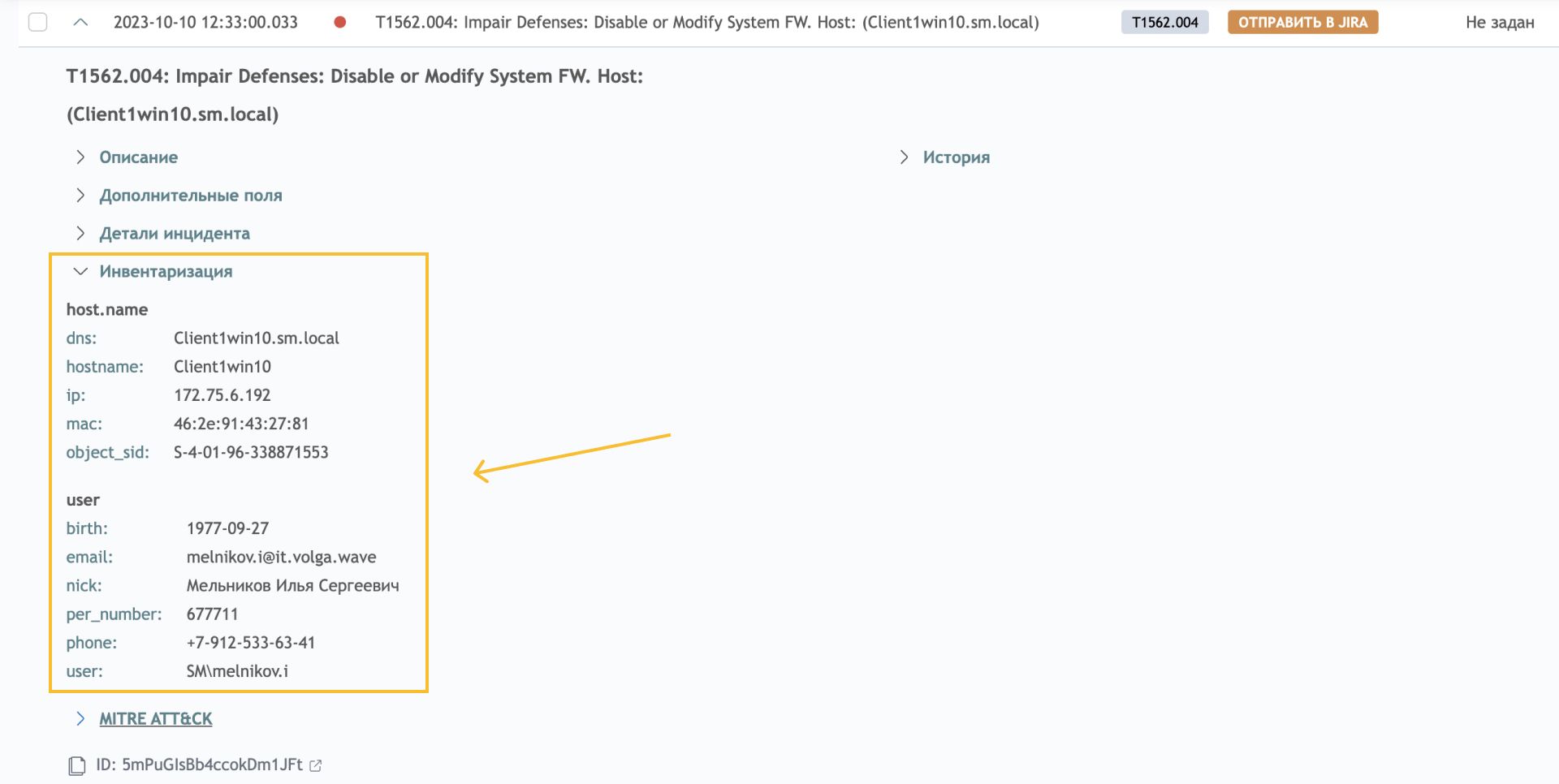This screenshot has width=1559, height=784.
Task: Select the nick Мельников Илья Сергеевич
Action: point(293,586)
